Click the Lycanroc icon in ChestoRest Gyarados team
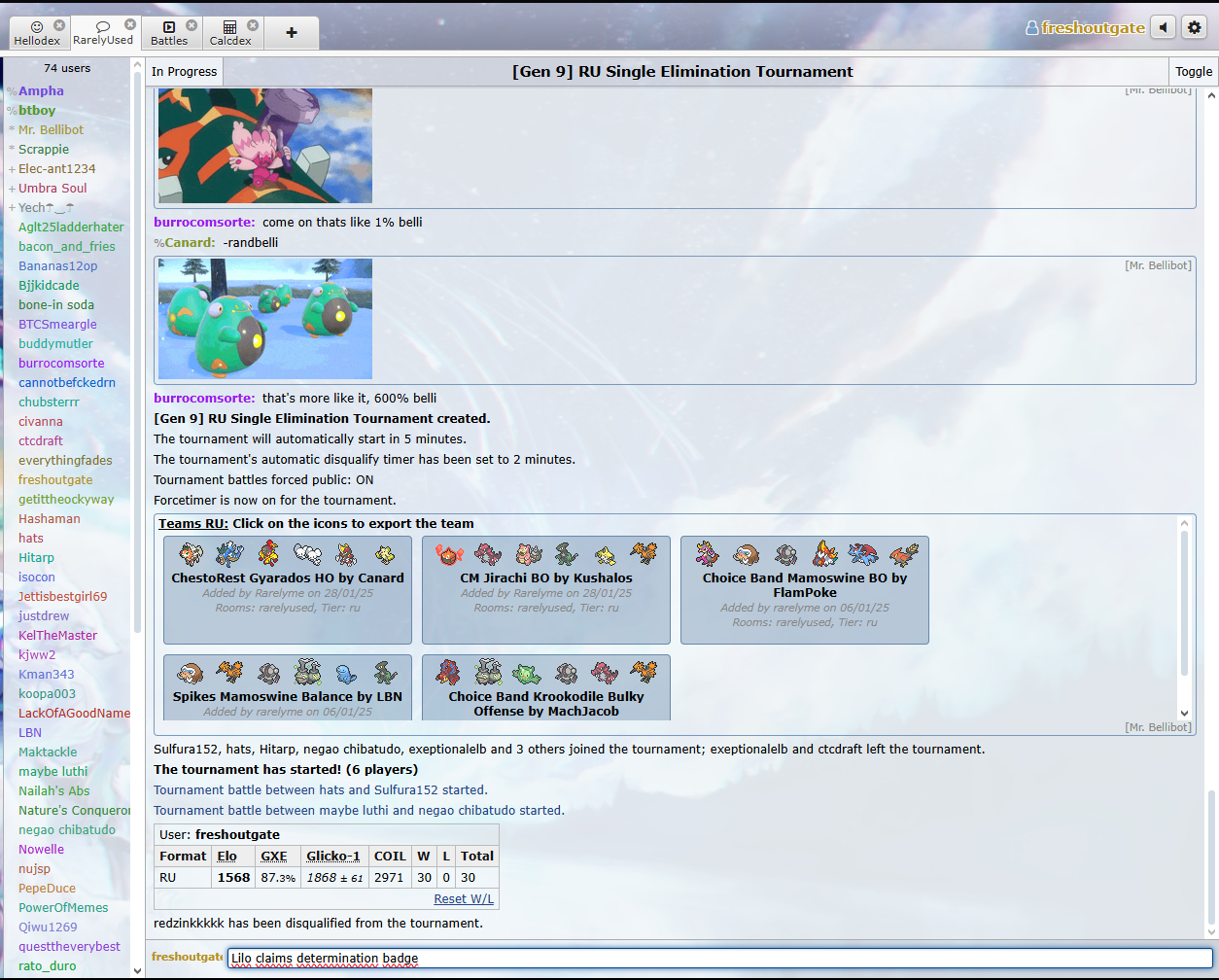The width and height of the screenshot is (1219, 980). point(191,554)
